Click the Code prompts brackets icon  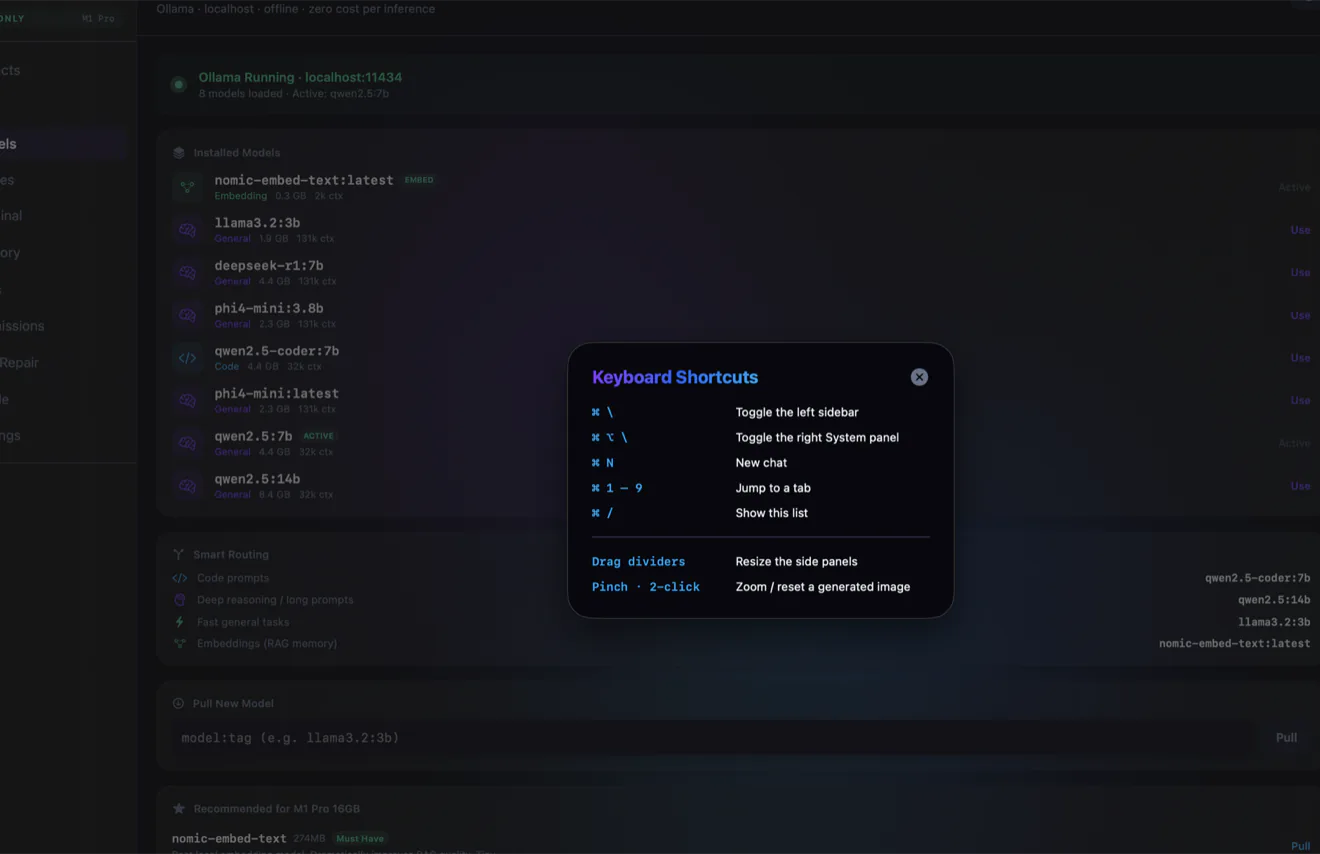click(x=180, y=578)
